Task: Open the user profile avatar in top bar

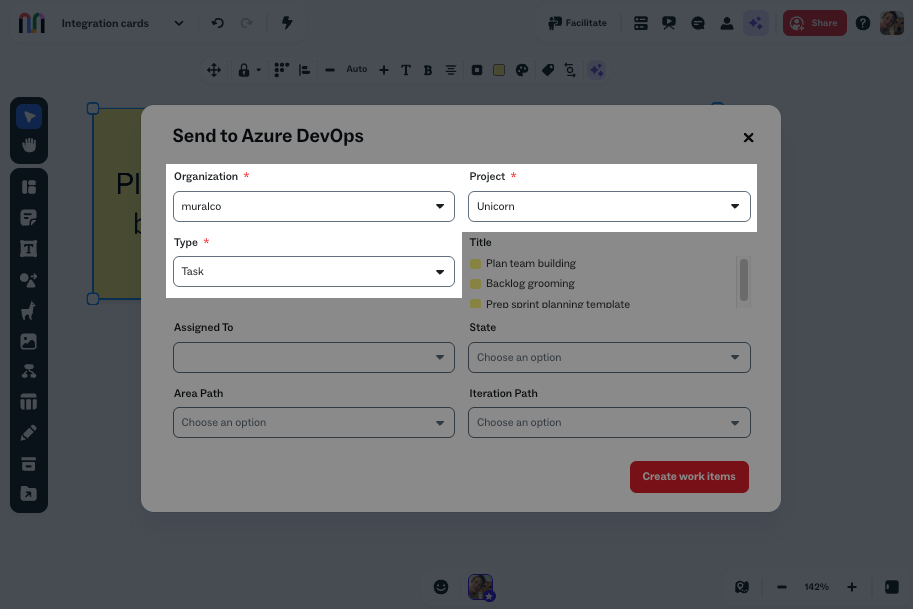Action: [891, 23]
